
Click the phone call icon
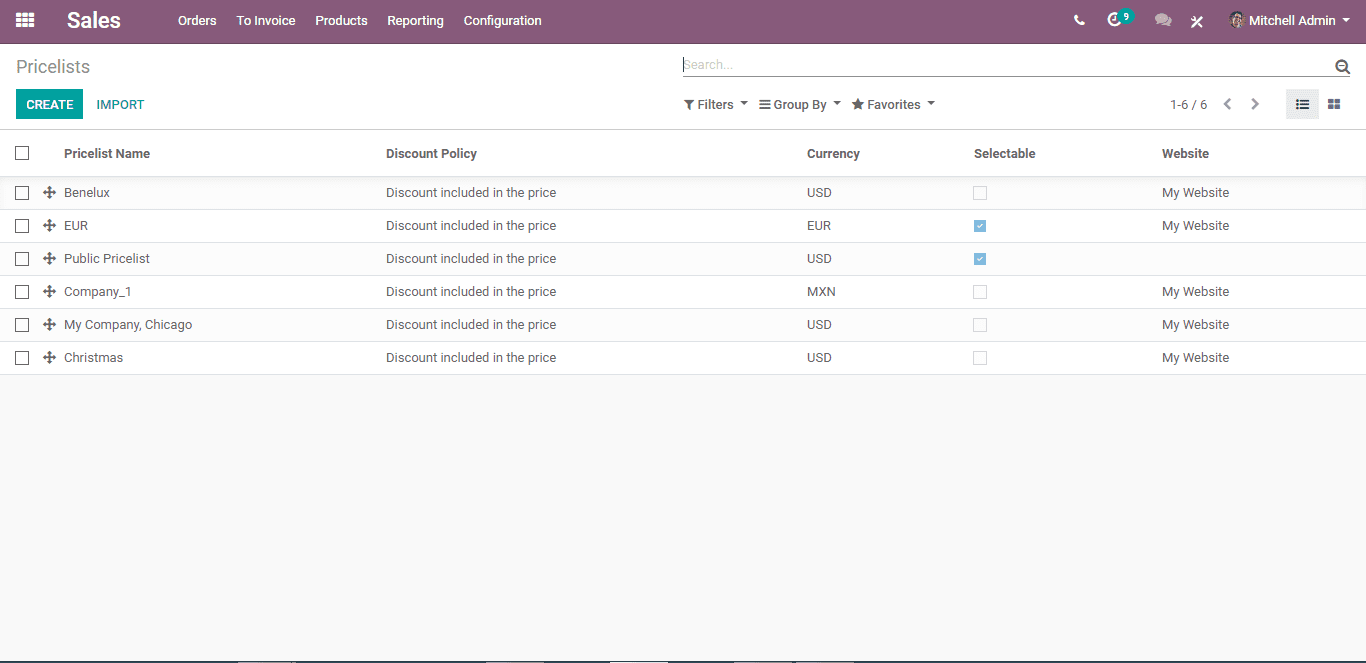click(1079, 20)
